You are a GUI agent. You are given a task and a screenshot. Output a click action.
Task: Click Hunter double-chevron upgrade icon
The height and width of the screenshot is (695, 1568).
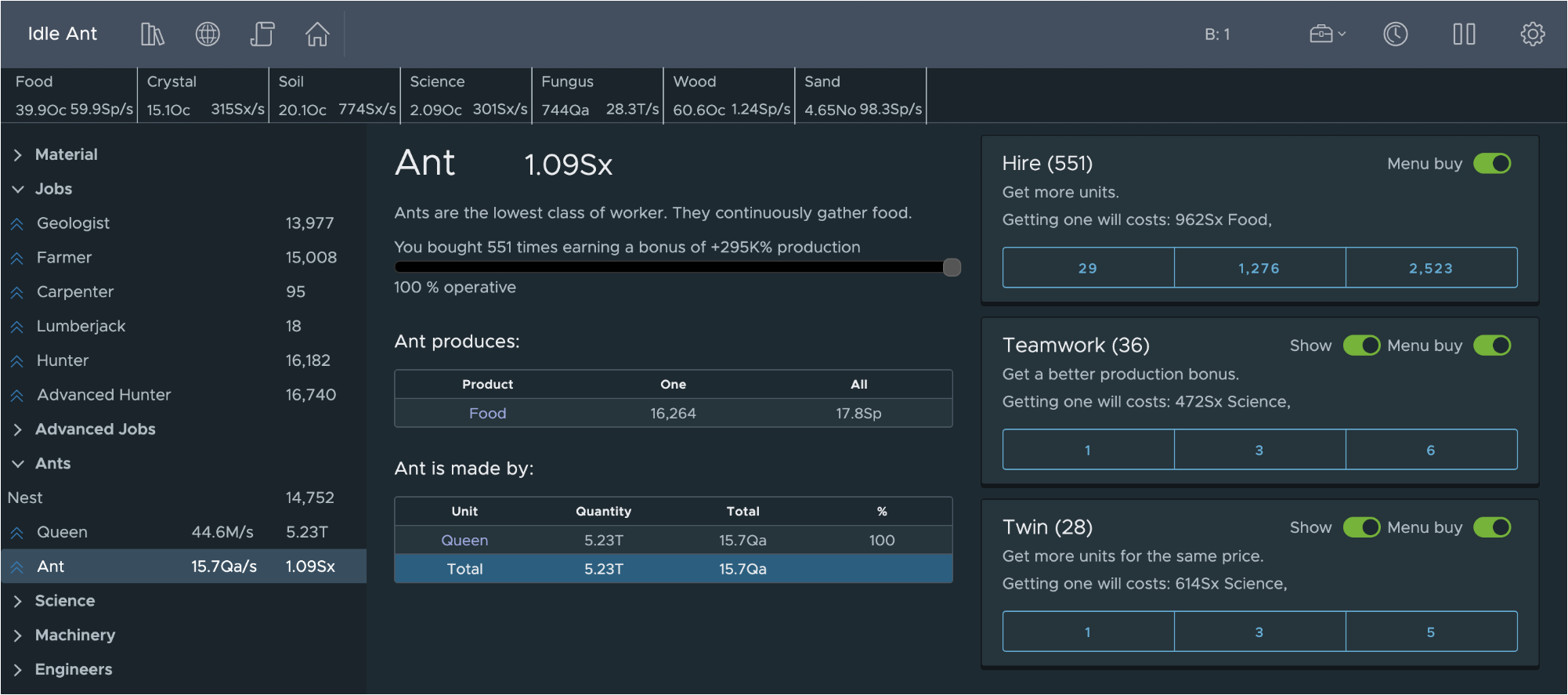(x=17, y=361)
